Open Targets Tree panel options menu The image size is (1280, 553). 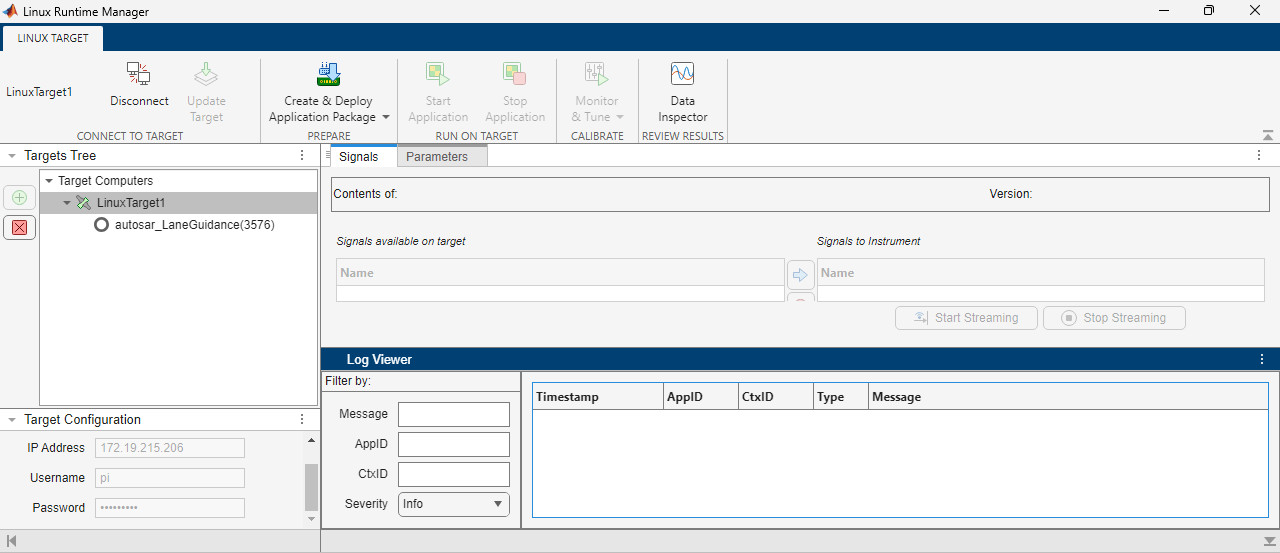302,156
